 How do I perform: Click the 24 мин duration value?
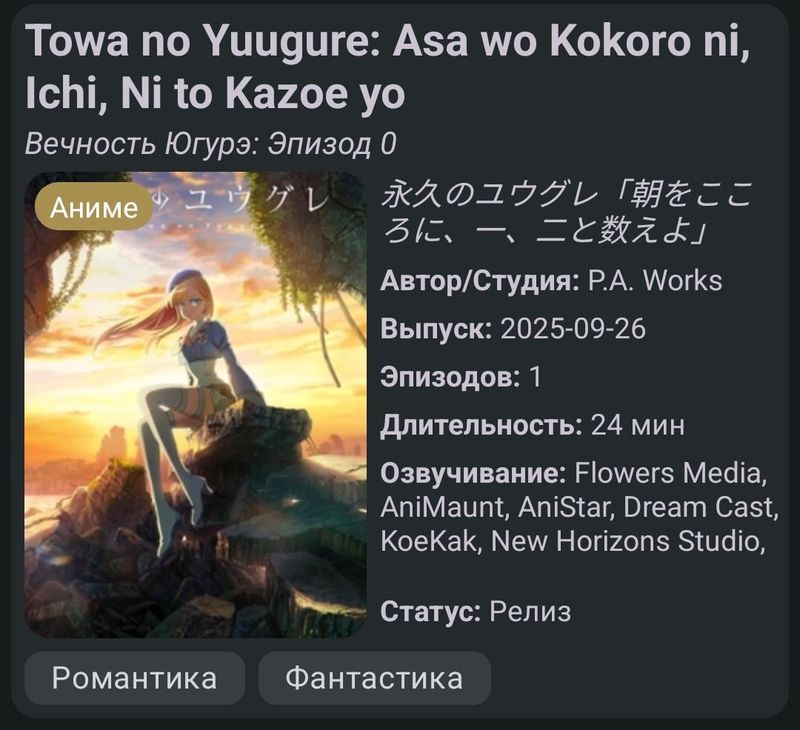(638, 425)
